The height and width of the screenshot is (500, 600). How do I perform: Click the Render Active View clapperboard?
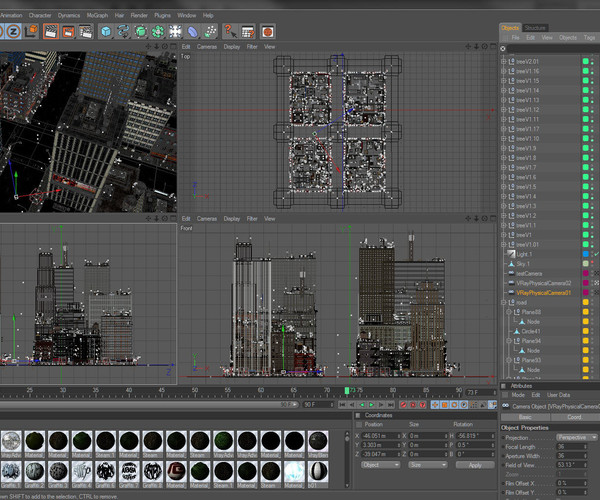pyautogui.click(x=51, y=31)
